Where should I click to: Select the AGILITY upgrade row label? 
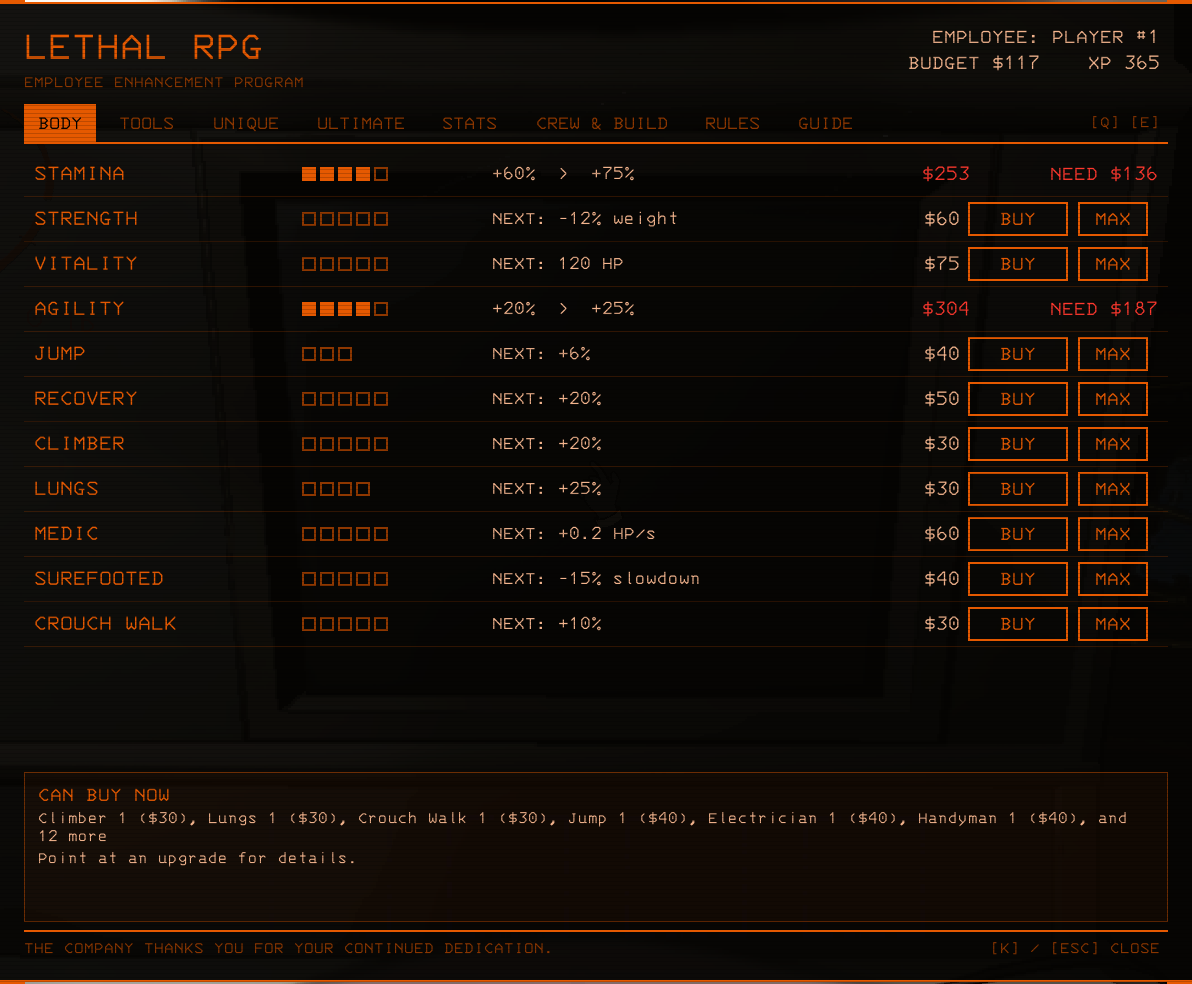[79, 309]
